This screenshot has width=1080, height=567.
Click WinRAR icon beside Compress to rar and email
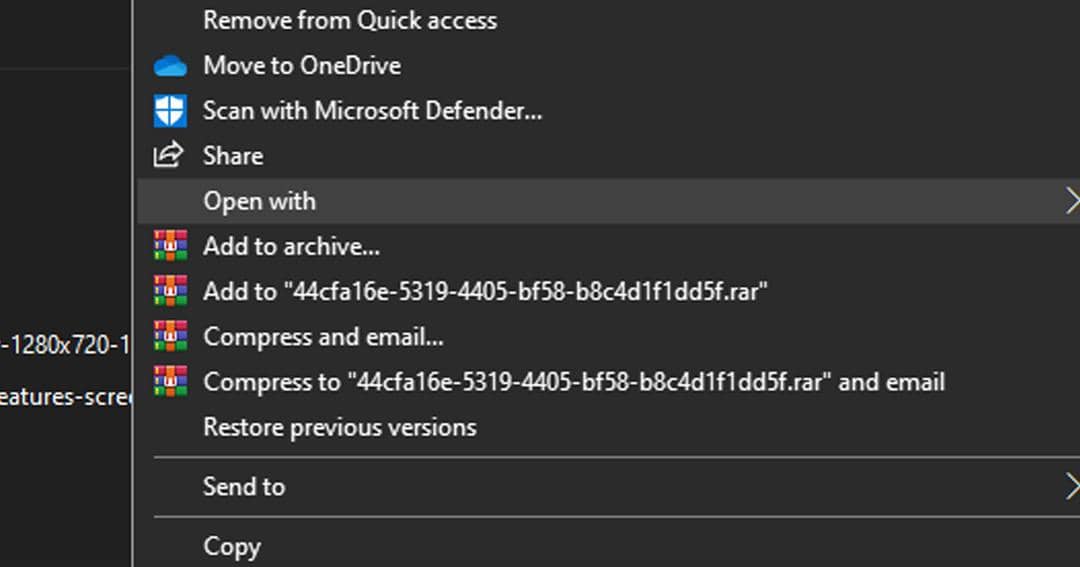170,382
